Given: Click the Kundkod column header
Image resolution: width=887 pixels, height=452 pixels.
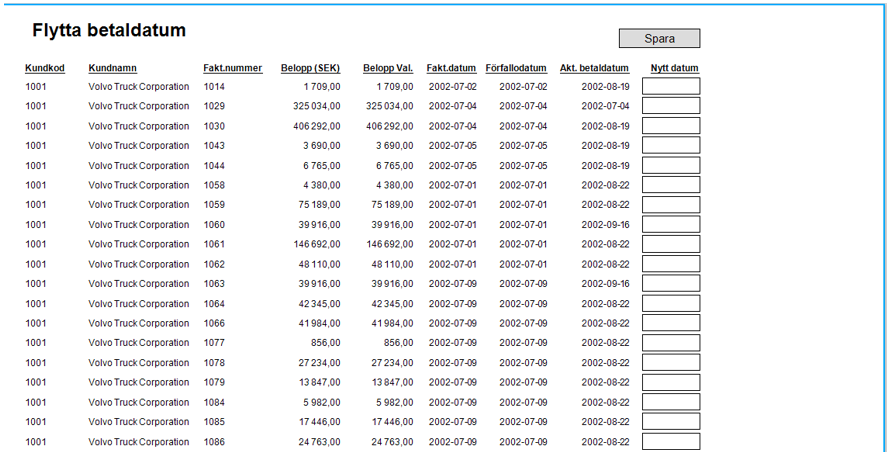Looking at the screenshot, I should click(x=45, y=68).
